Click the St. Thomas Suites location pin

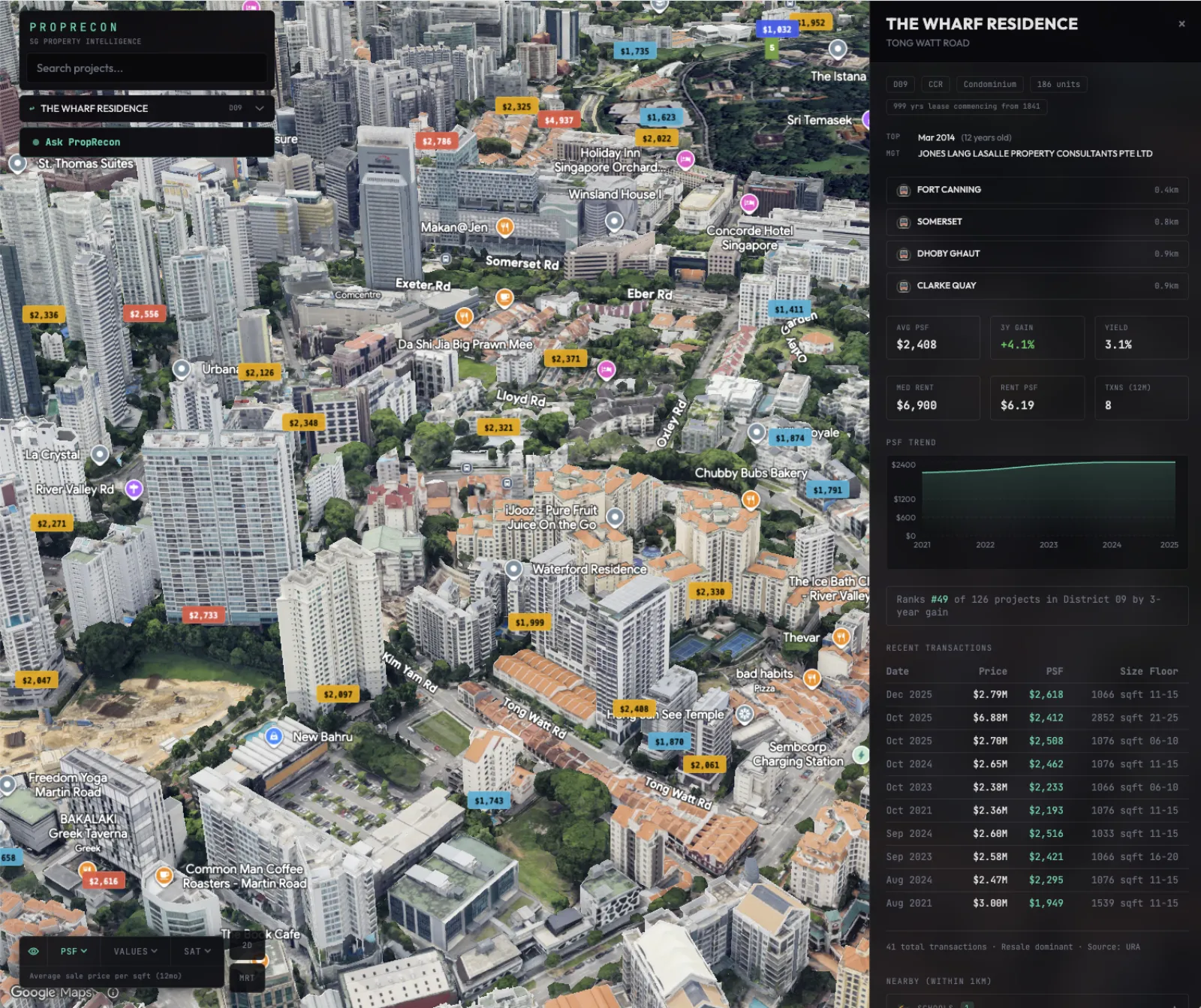coord(17,163)
